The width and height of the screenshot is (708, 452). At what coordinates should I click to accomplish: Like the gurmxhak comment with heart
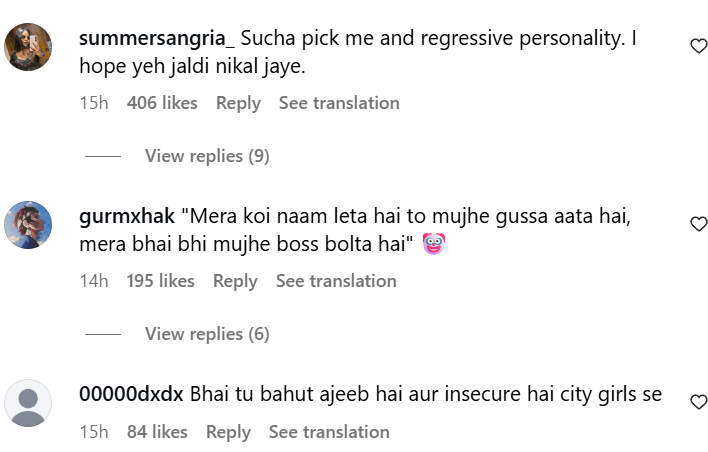point(699,224)
